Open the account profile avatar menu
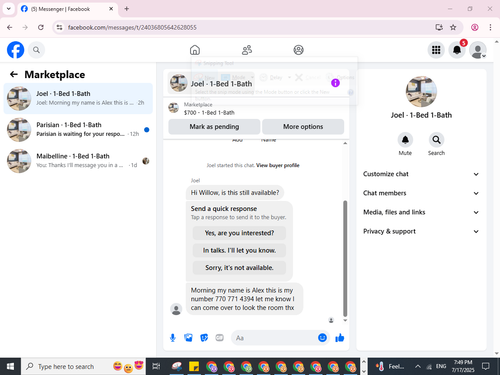 (x=478, y=50)
